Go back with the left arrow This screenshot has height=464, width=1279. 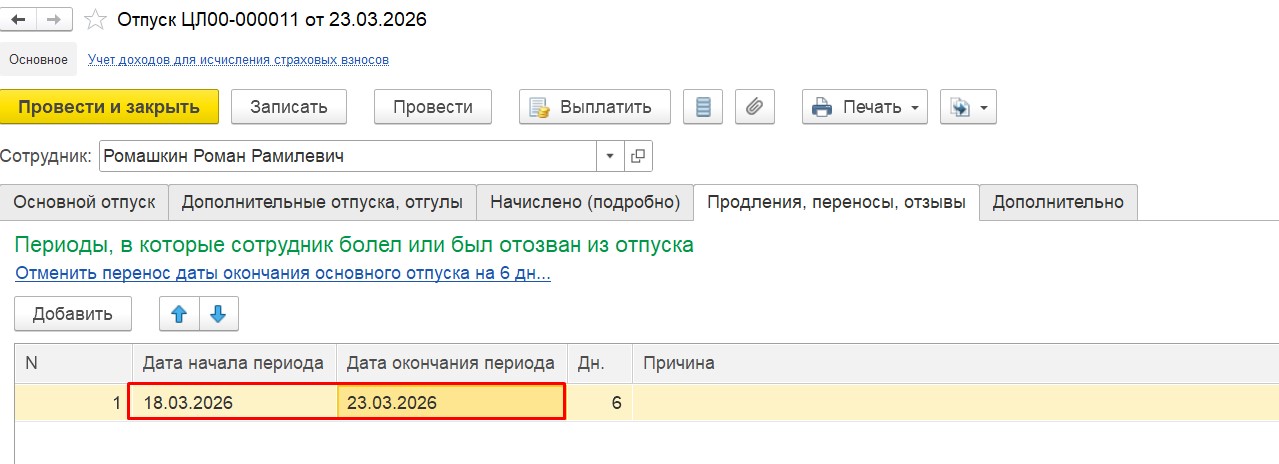(x=19, y=19)
